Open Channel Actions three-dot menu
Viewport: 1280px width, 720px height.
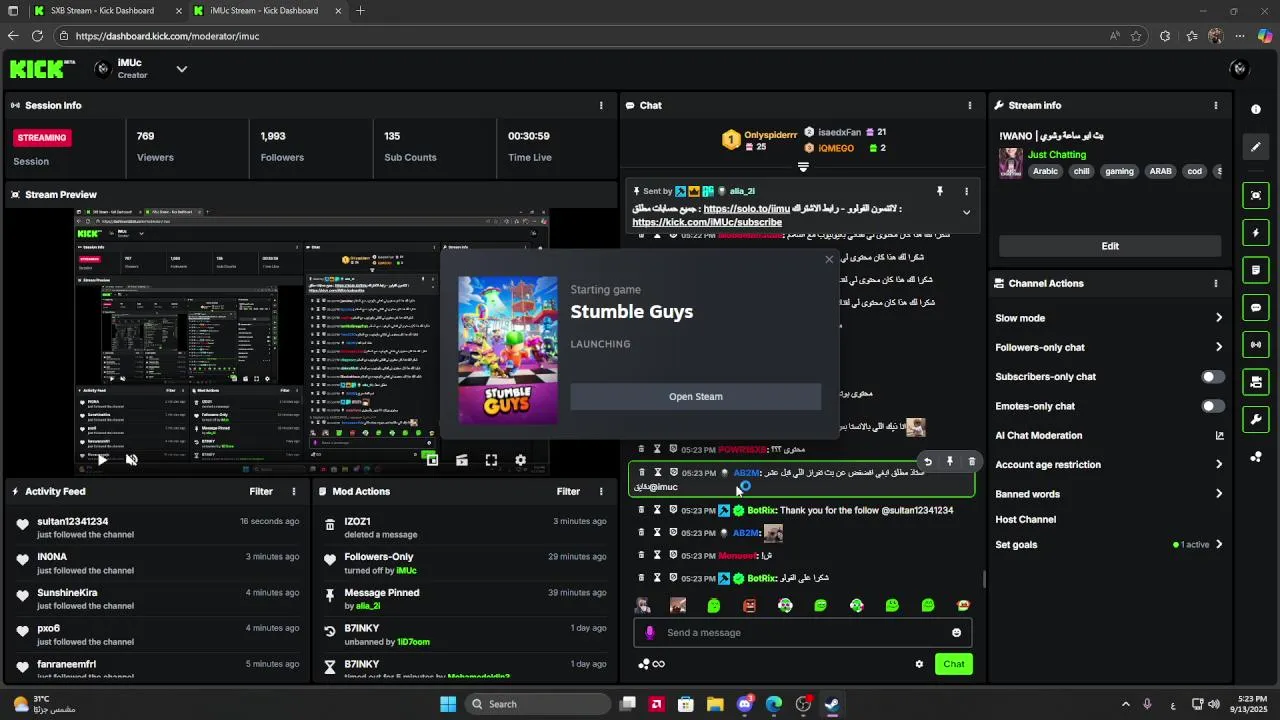(x=1216, y=283)
